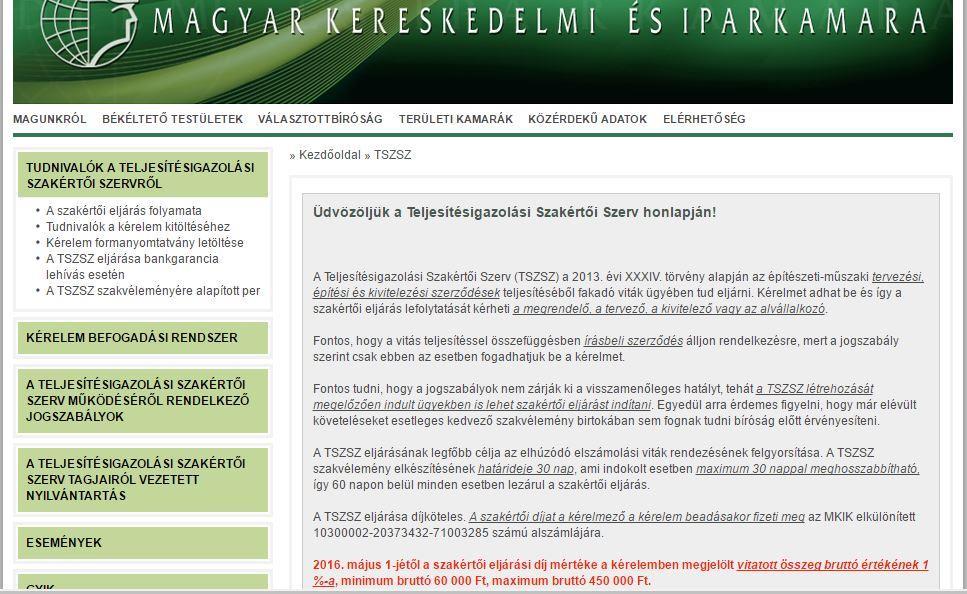
Task: Click underlined 'határideje 30 nap' text
Action: 526,469
